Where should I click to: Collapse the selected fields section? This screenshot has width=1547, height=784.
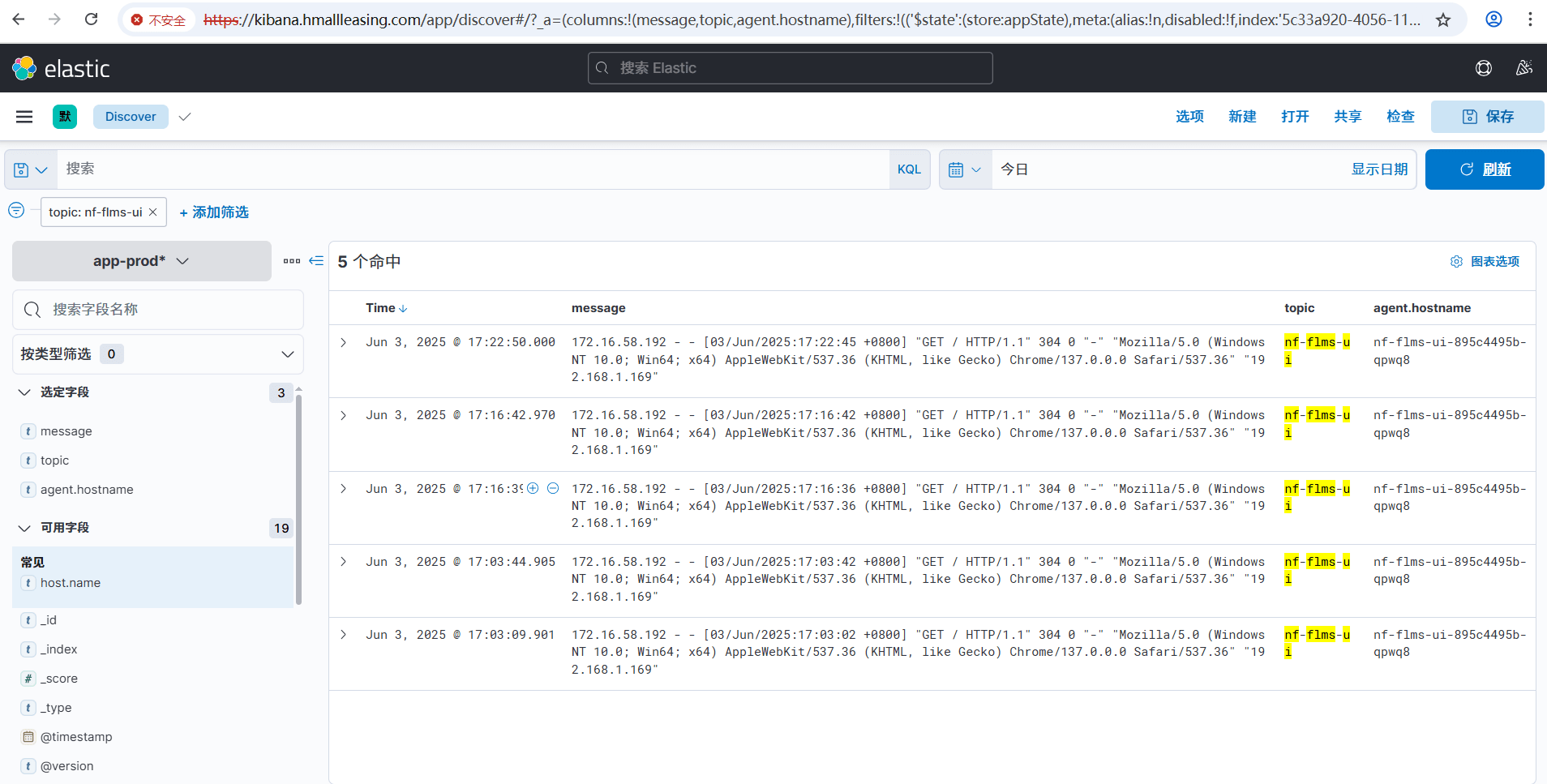pyautogui.click(x=24, y=392)
